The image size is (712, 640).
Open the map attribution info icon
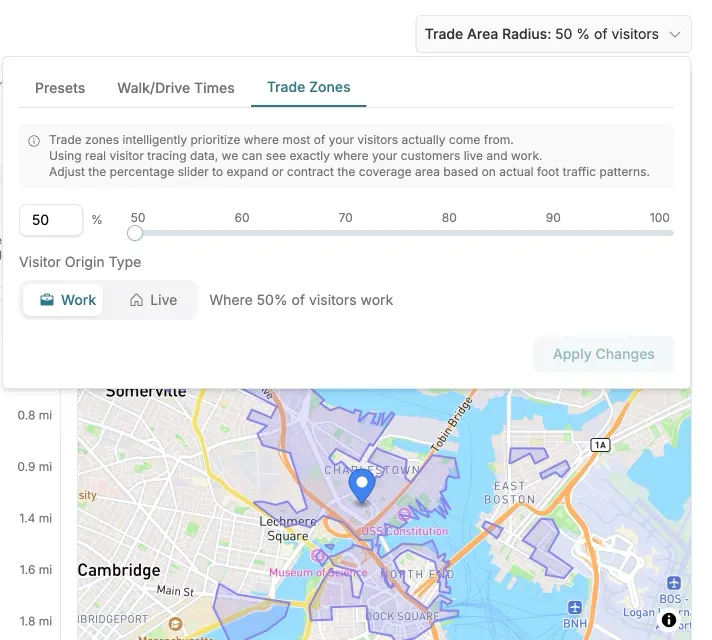click(668, 620)
